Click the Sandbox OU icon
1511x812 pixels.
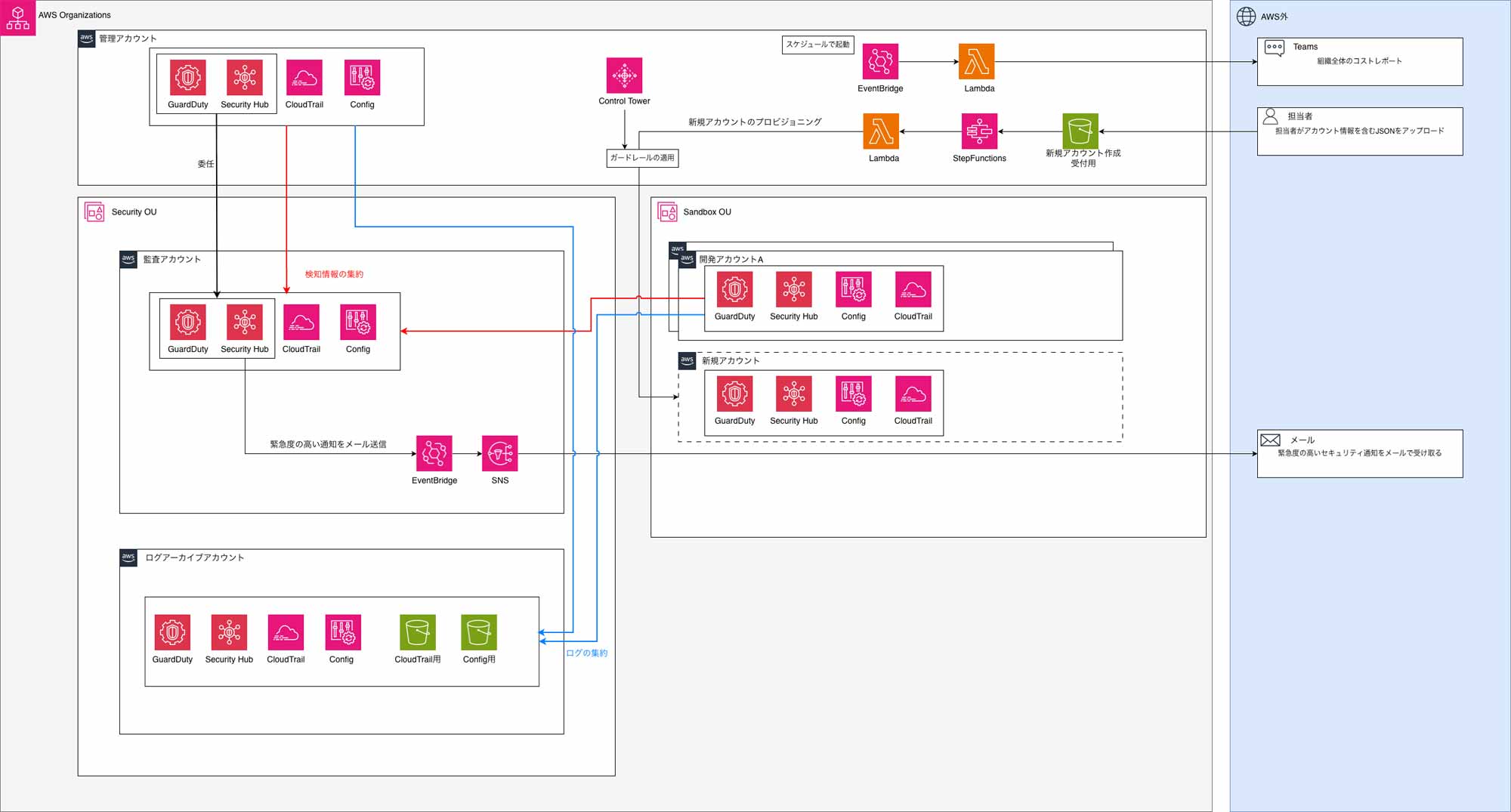(667, 211)
